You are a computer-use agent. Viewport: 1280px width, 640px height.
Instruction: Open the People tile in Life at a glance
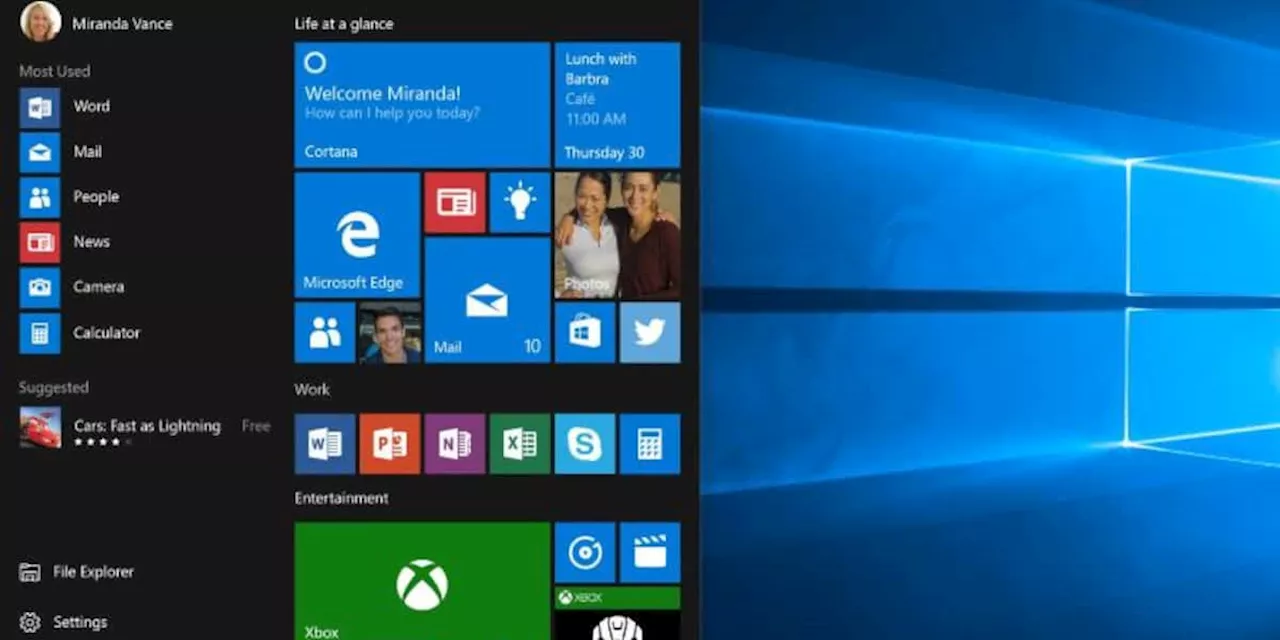pos(325,332)
